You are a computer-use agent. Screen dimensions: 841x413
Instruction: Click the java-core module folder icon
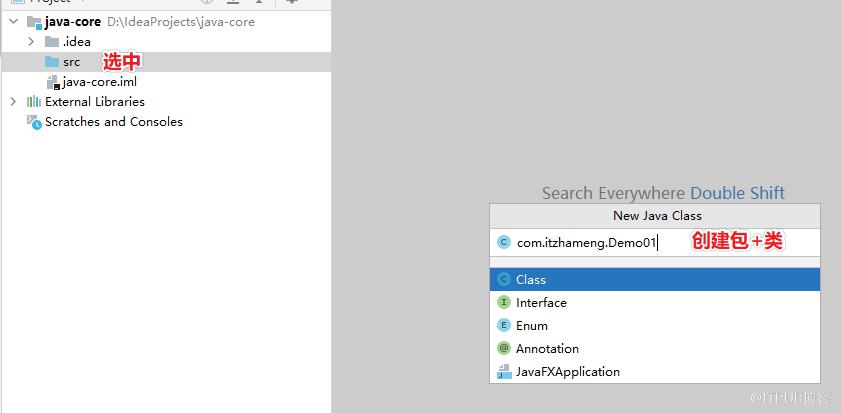coord(34,23)
